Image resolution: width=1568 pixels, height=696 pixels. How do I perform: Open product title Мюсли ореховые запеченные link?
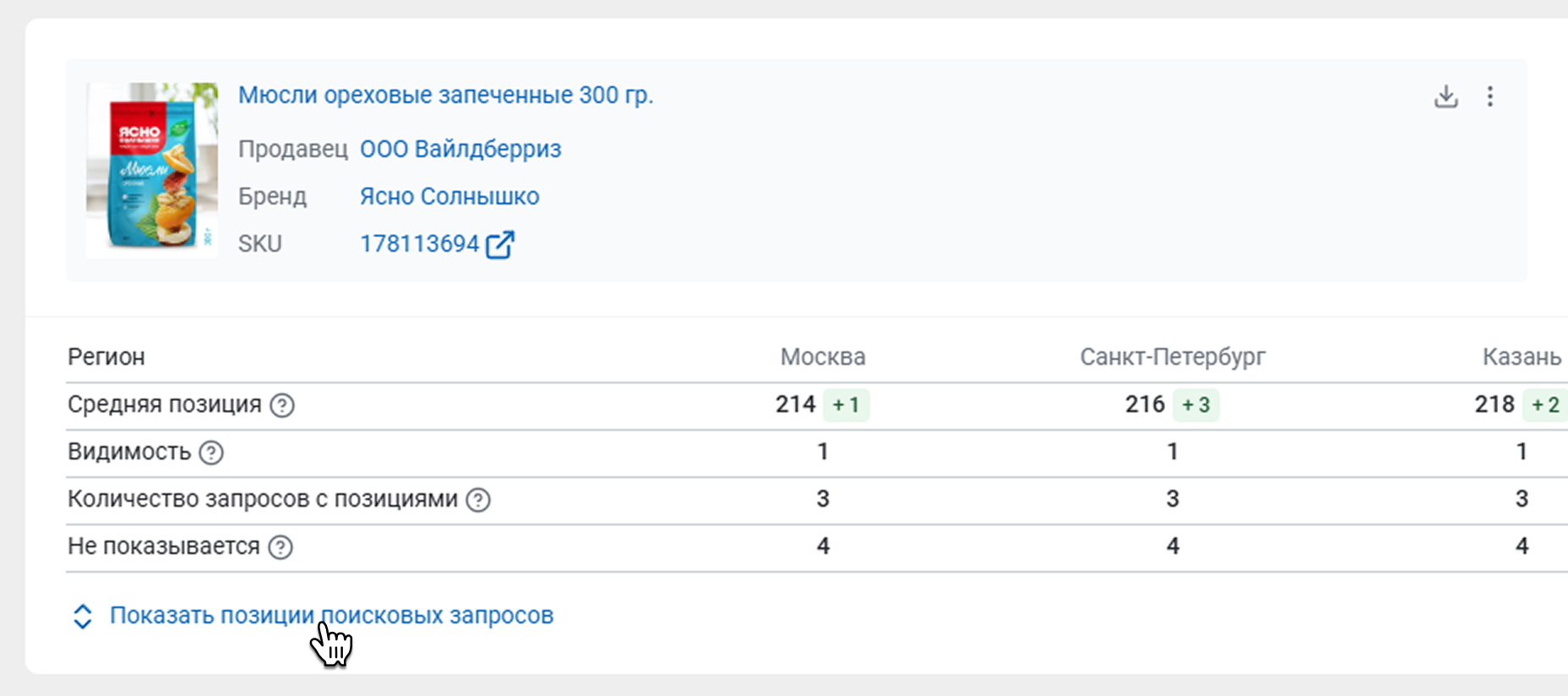tap(445, 95)
